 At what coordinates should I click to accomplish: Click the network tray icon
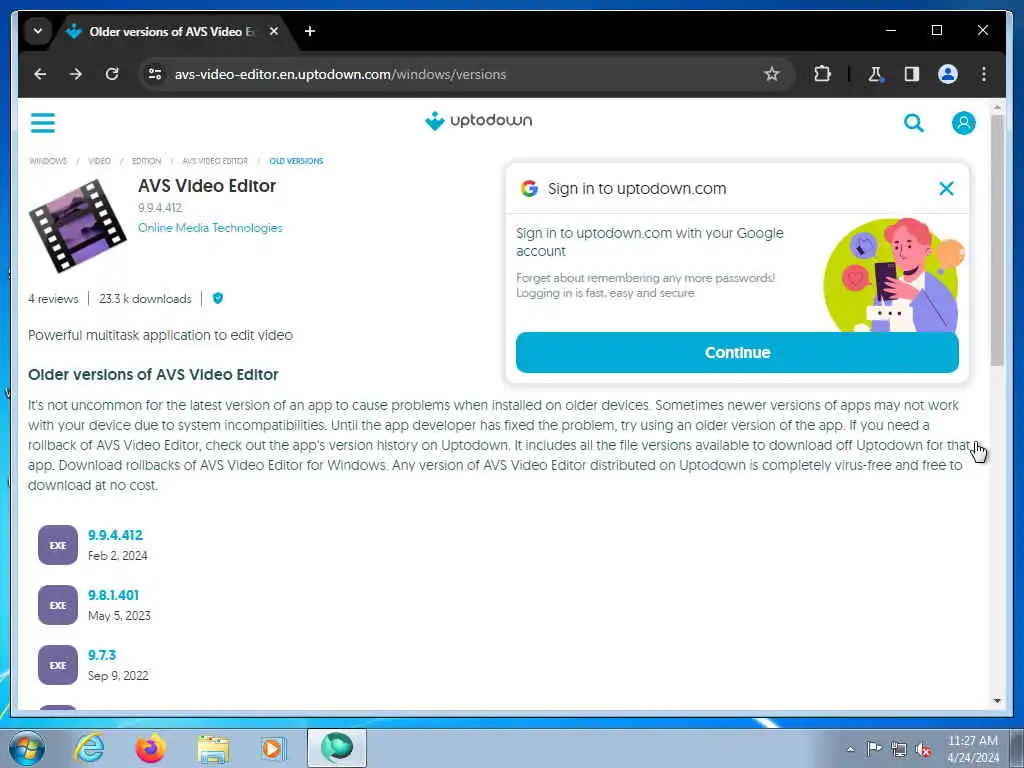899,750
